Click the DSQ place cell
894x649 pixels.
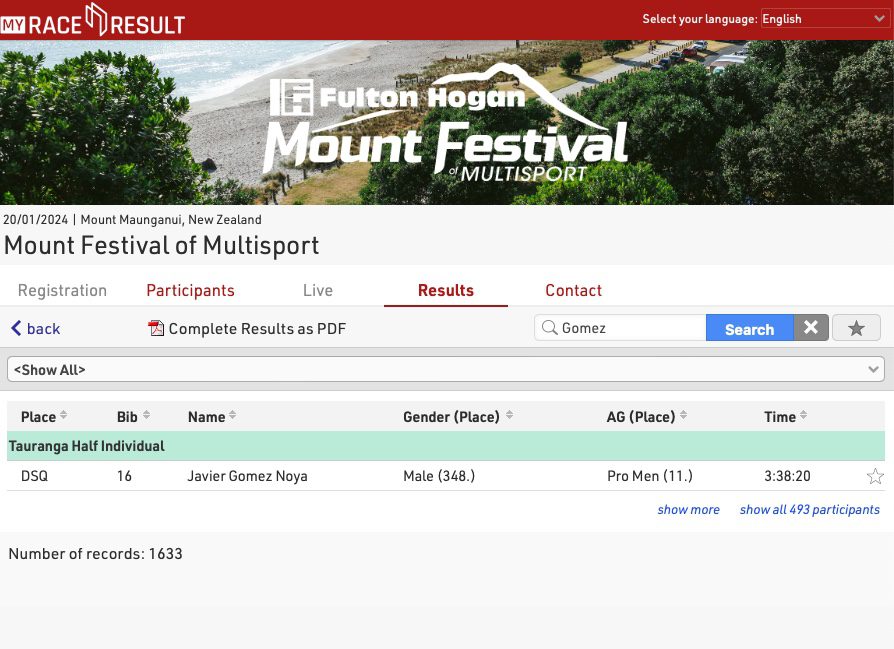(x=34, y=476)
